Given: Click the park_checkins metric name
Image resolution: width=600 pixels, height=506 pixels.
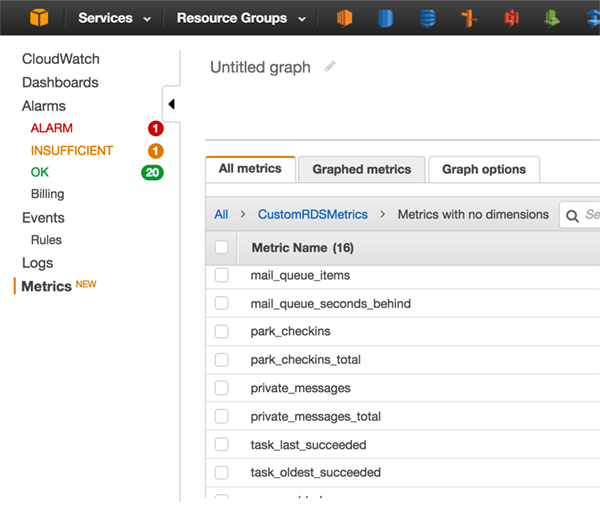Looking at the screenshot, I should coord(290,331).
